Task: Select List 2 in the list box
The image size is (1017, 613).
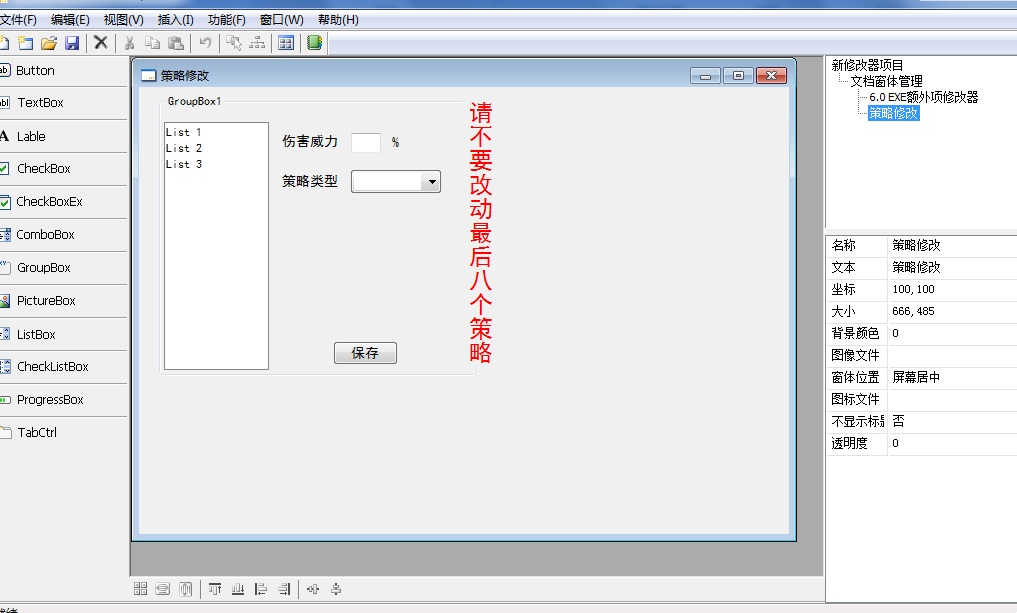Action: coord(184,149)
